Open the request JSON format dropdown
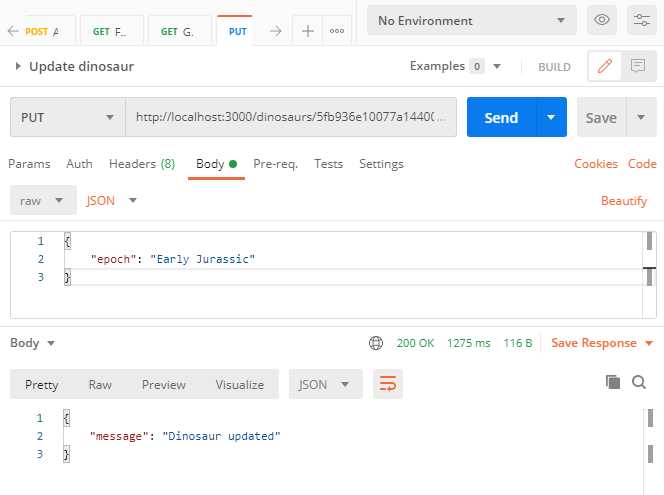 click(x=111, y=200)
